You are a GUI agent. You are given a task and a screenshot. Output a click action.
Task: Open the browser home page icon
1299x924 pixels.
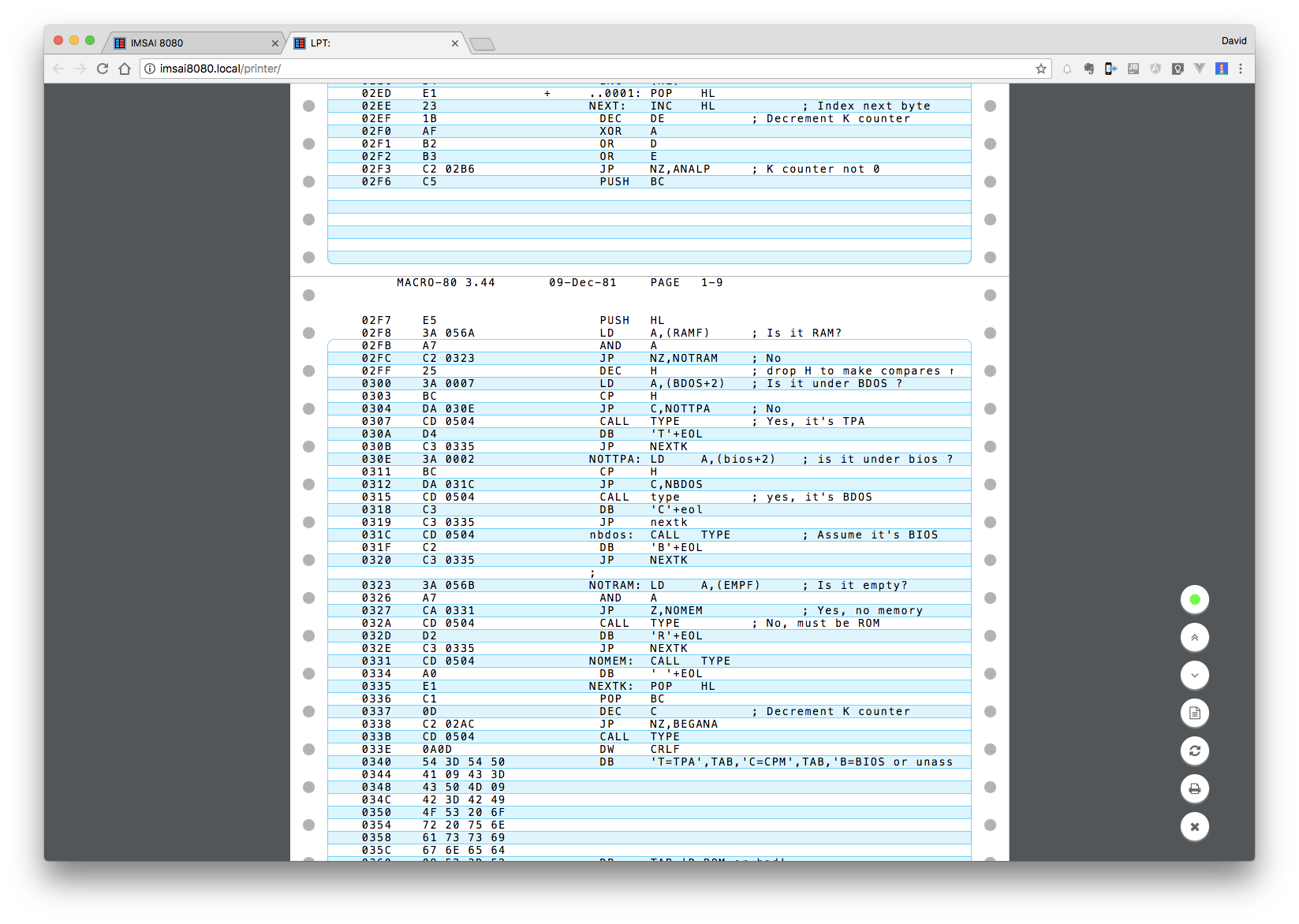125,69
